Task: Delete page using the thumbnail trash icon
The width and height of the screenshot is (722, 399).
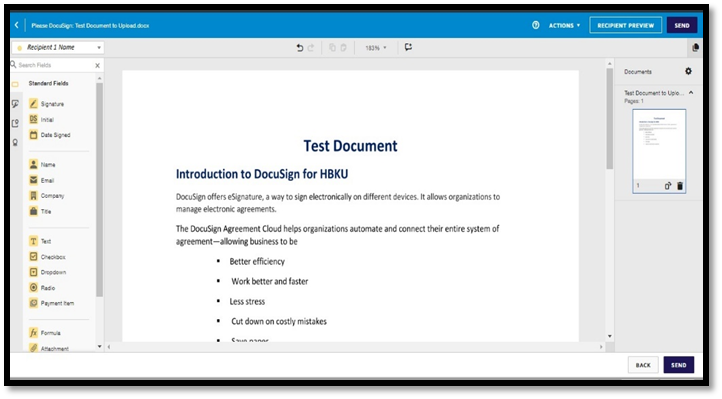Action: point(680,186)
